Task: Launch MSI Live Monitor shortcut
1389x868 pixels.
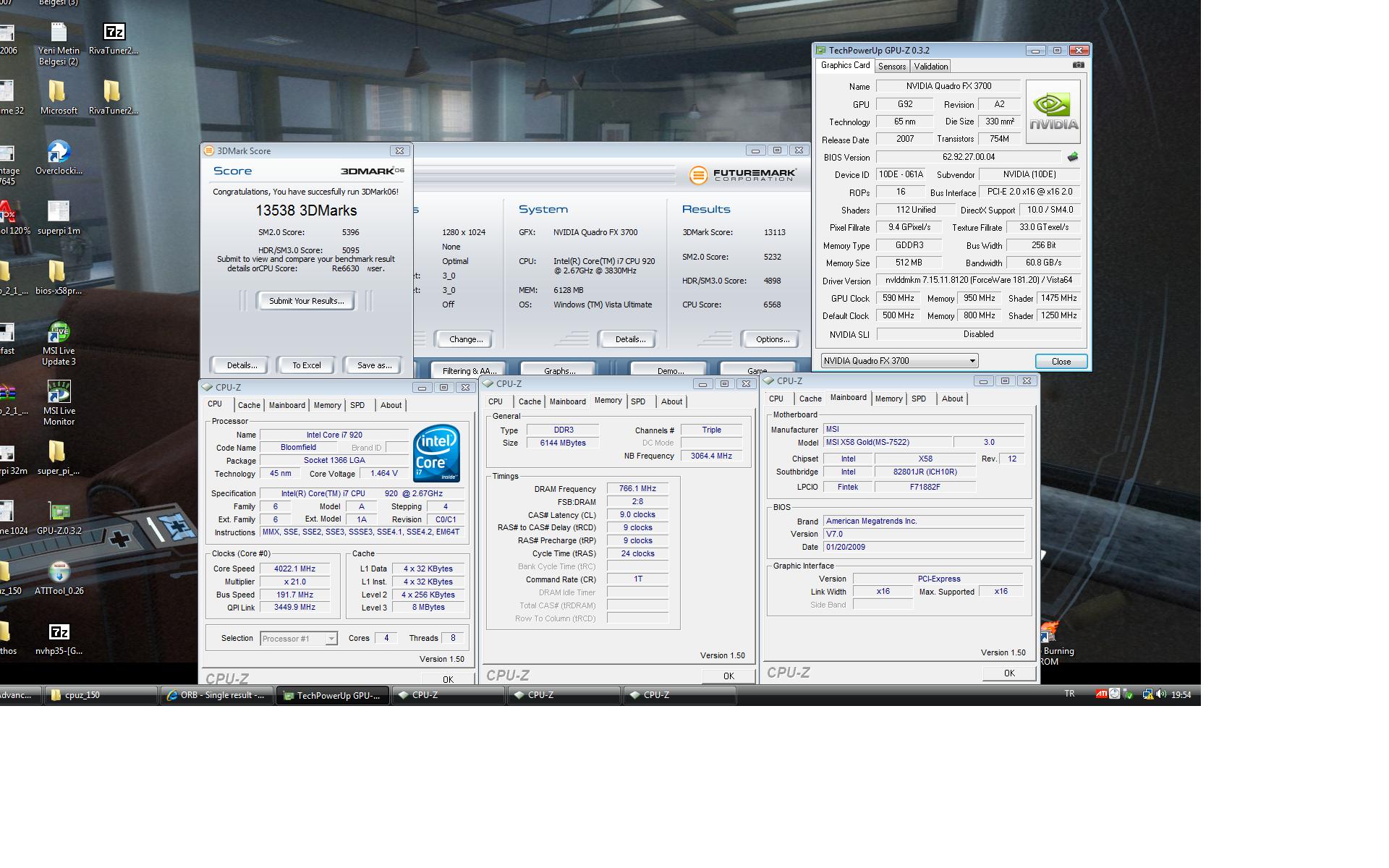Action: (59, 404)
